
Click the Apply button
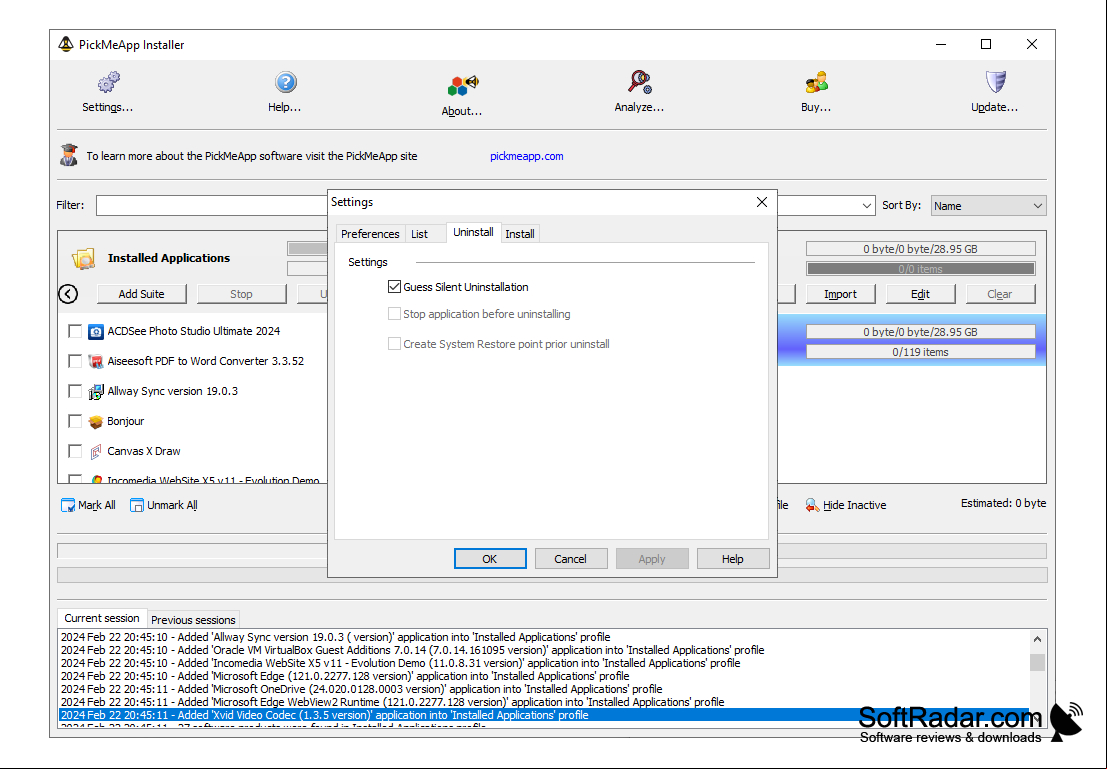(652, 559)
